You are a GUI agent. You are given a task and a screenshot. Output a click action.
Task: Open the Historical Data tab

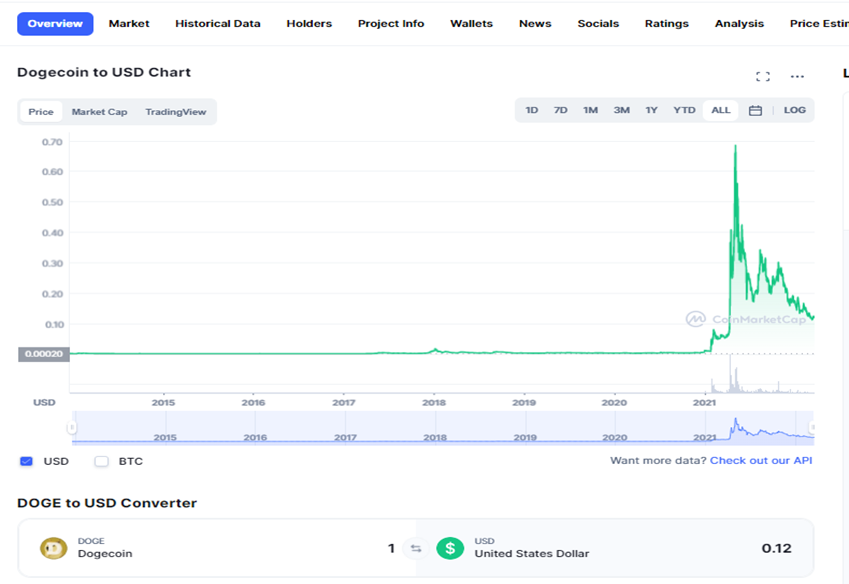(x=218, y=24)
